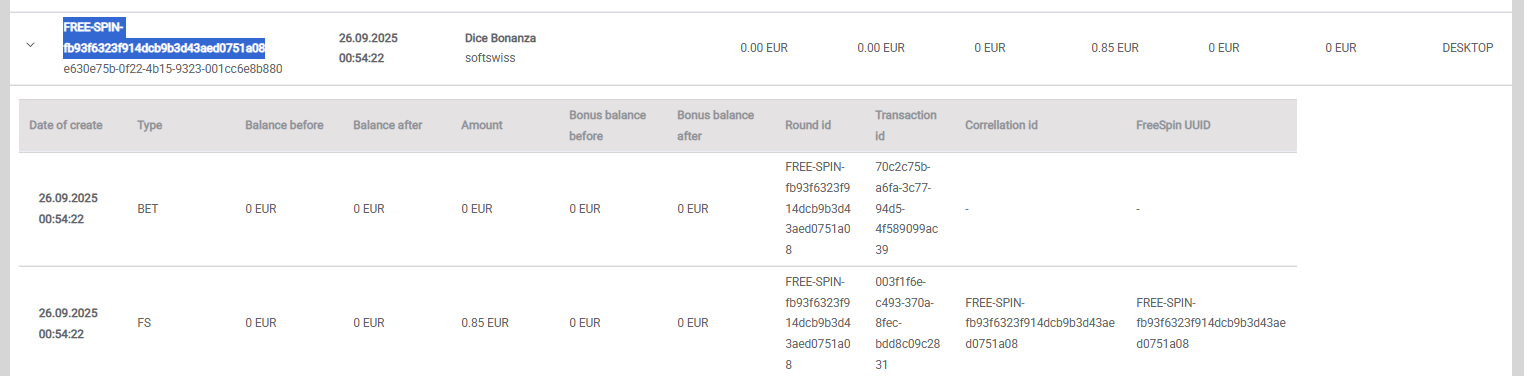Screen dimensions: 1524x376
Task: Click the Balance after column header
Action: pyautogui.click(x=388, y=125)
